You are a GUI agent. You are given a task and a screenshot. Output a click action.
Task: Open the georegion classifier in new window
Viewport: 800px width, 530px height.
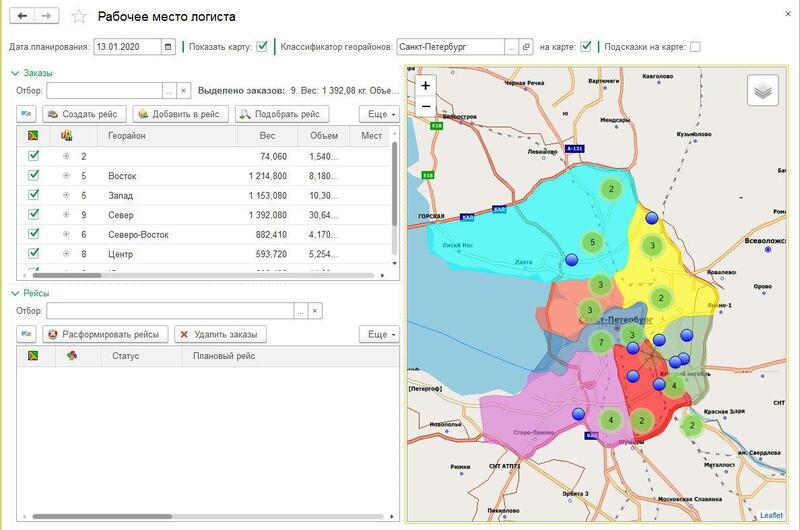pos(526,46)
